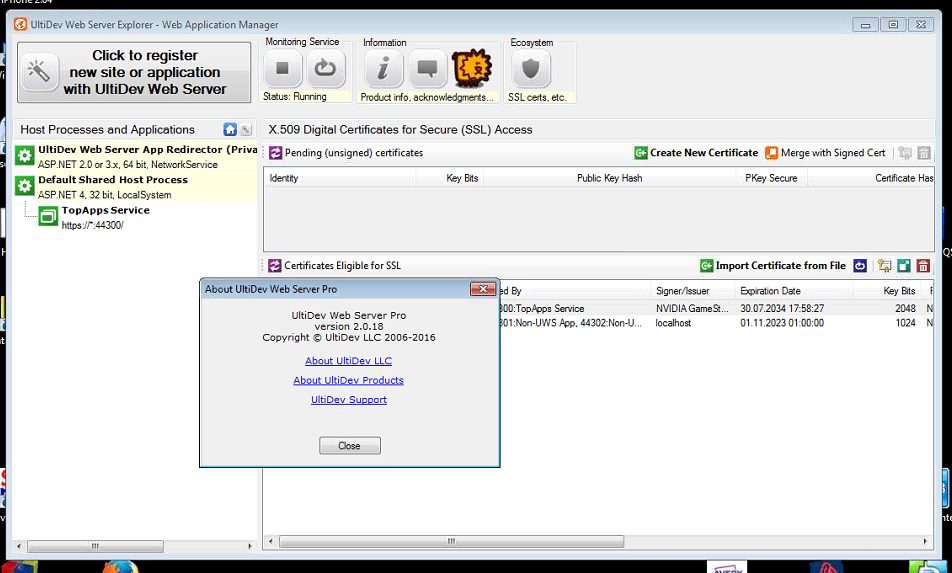
Task: Open product info via the 'i' icon
Action: pyautogui.click(x=383, y=69)
